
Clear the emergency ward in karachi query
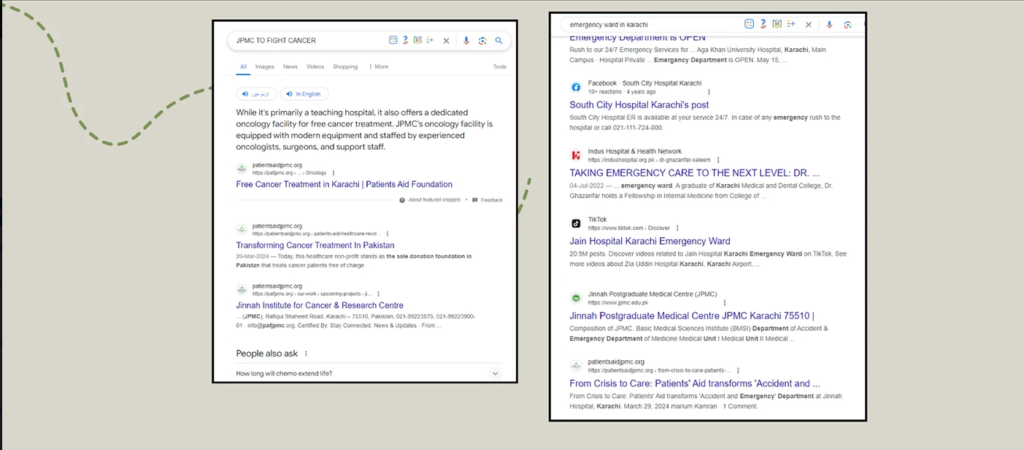pyautogui.click(x=808, y=24)
